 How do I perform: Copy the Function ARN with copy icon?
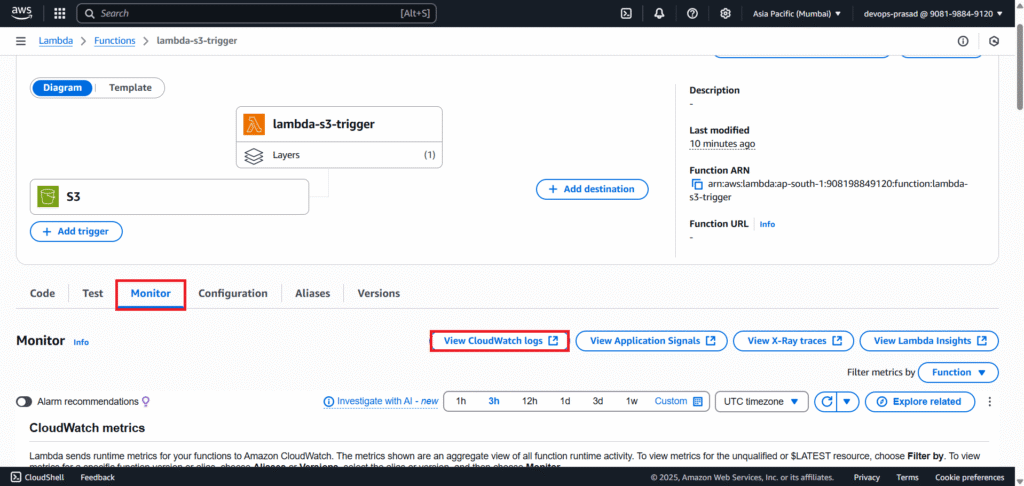[x=697, y=184]
